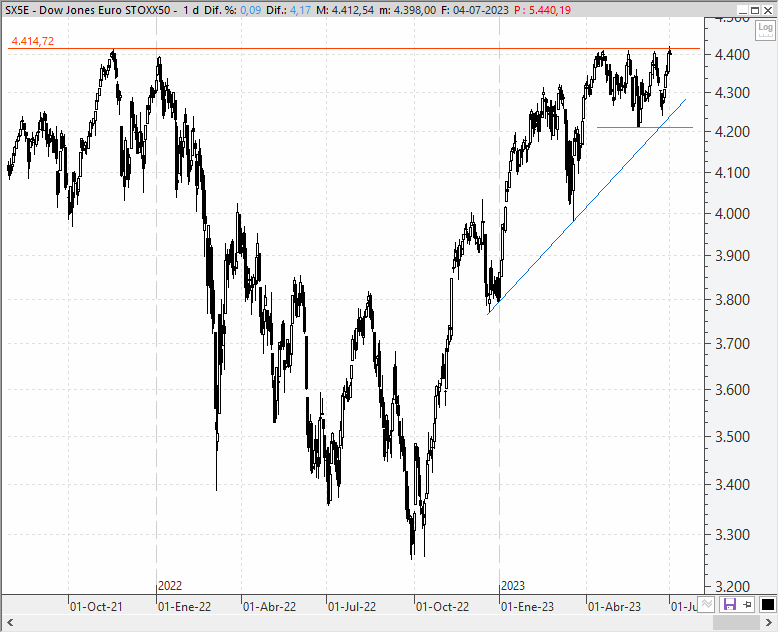Click the purple save diskette icon

(729, 605)
